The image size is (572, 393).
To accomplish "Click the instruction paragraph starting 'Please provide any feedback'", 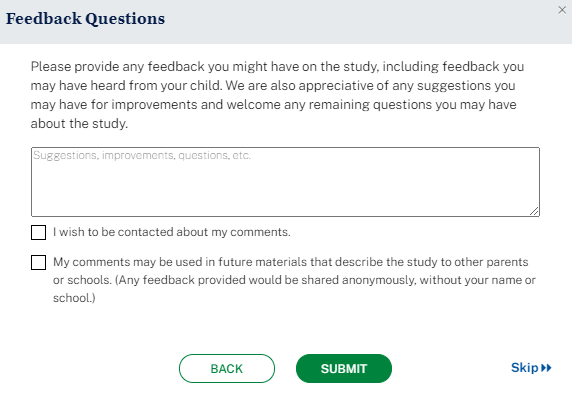I will [277, 95].
